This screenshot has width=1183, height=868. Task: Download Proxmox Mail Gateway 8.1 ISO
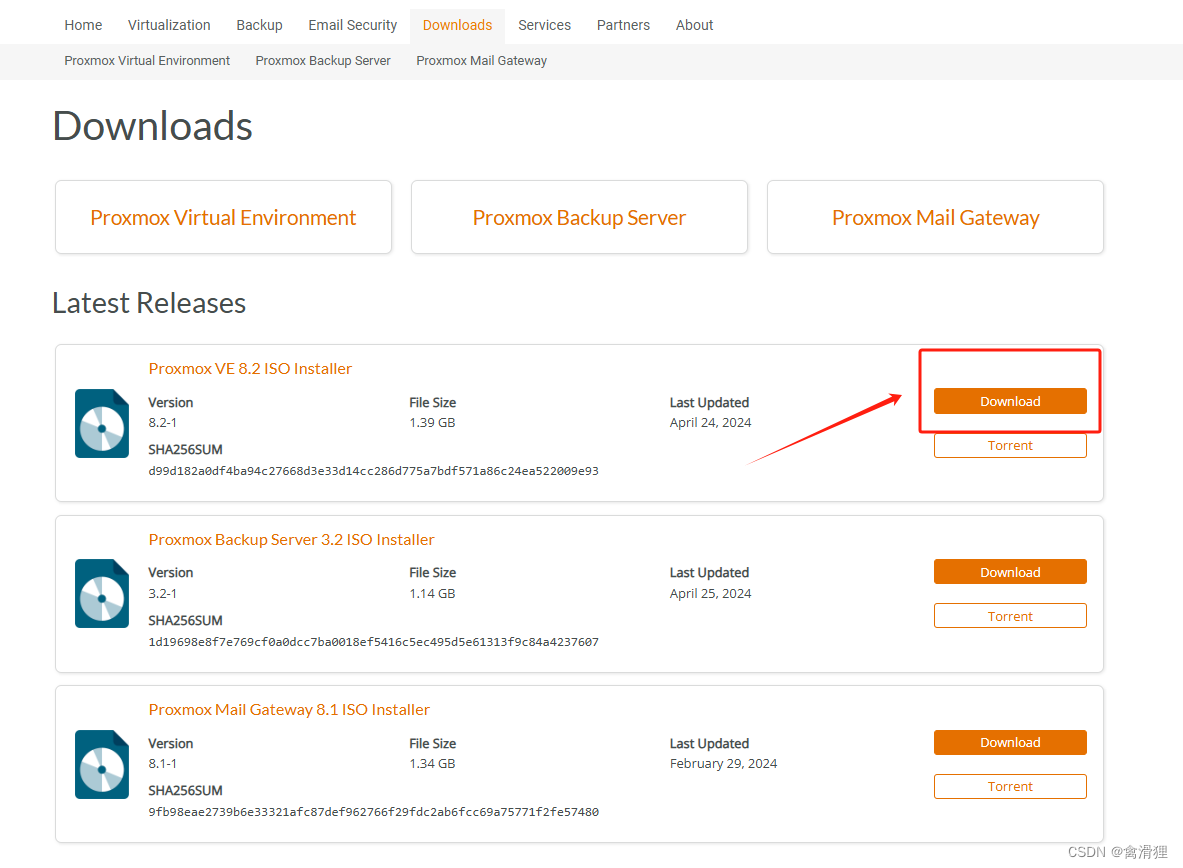[1010, 743]
